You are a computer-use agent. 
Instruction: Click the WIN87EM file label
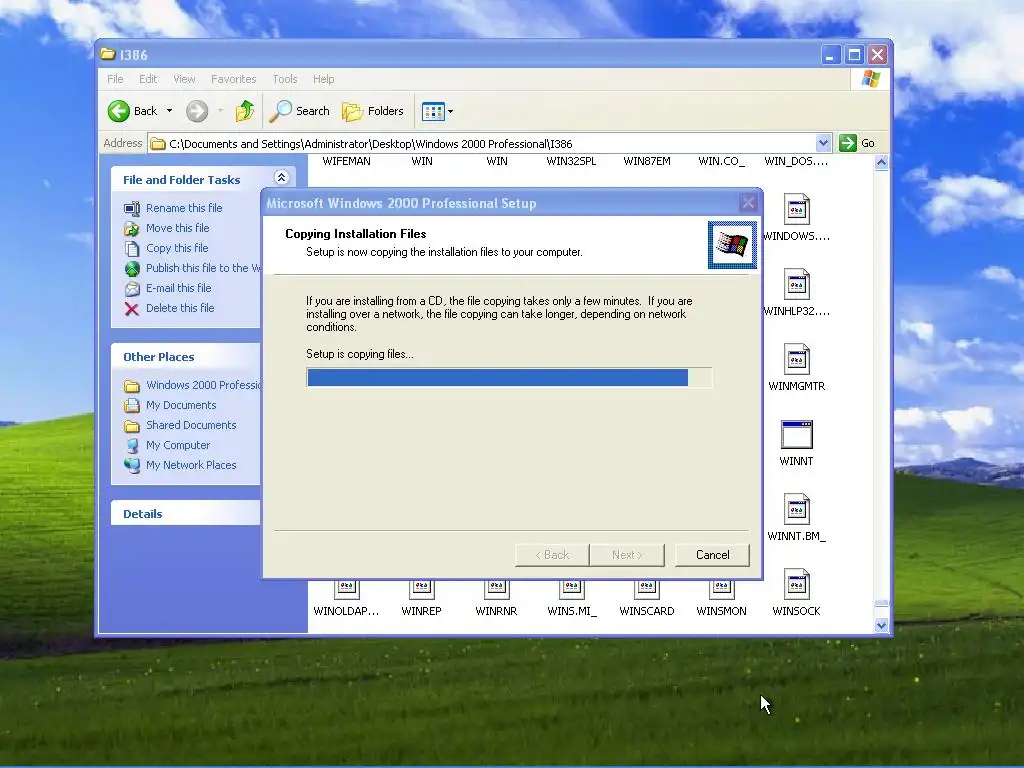(647, 161)
